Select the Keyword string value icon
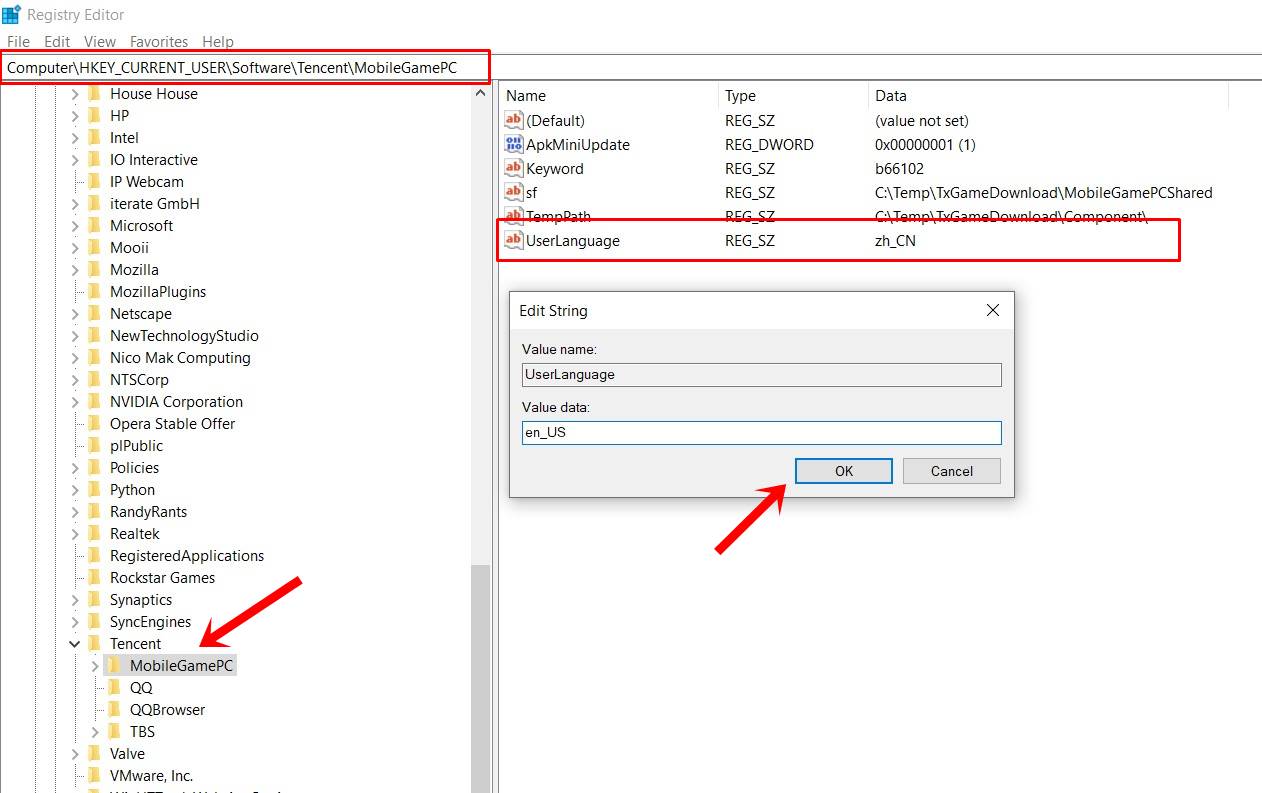 tap(514, 168)
